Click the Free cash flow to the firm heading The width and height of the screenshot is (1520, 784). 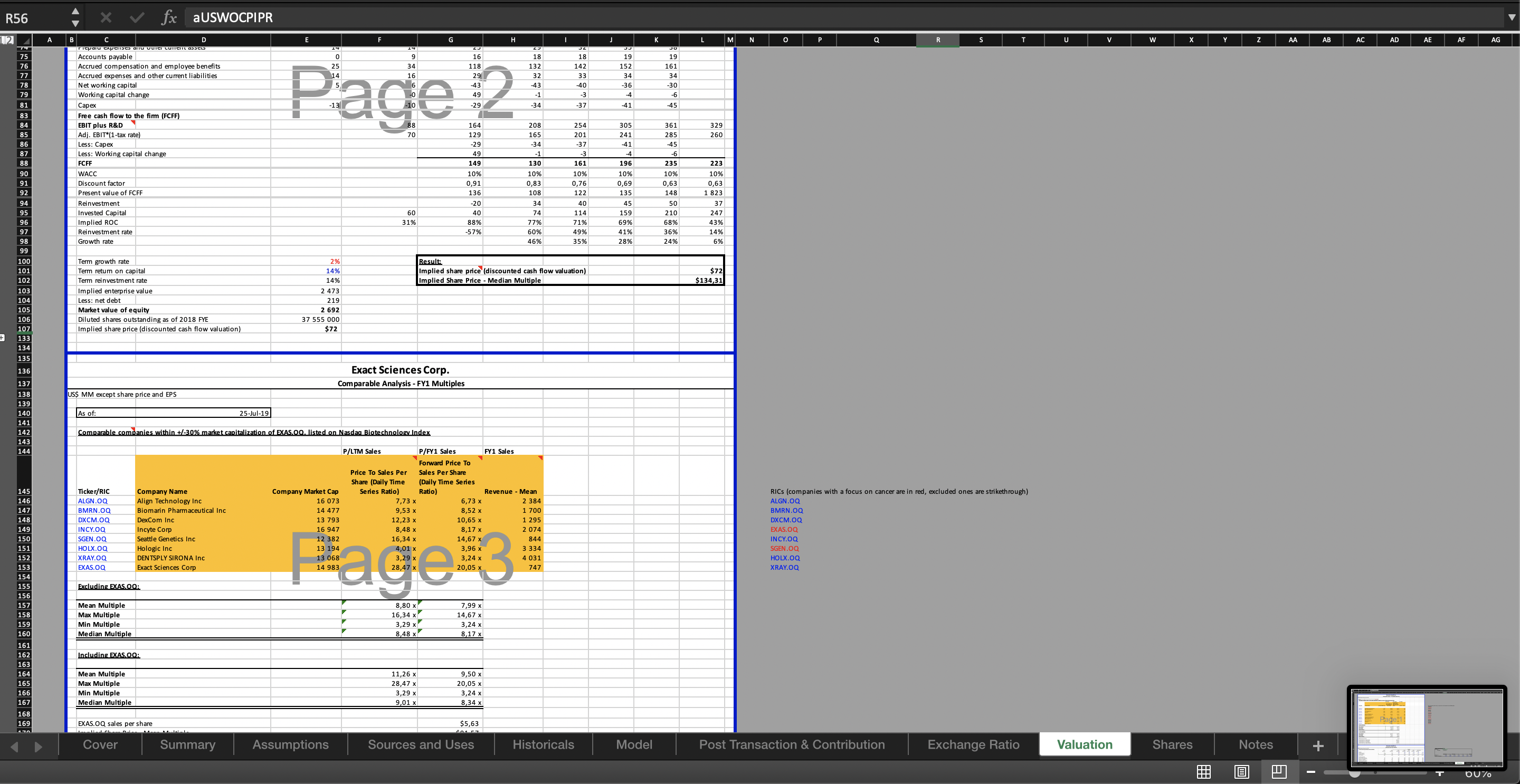129,116
